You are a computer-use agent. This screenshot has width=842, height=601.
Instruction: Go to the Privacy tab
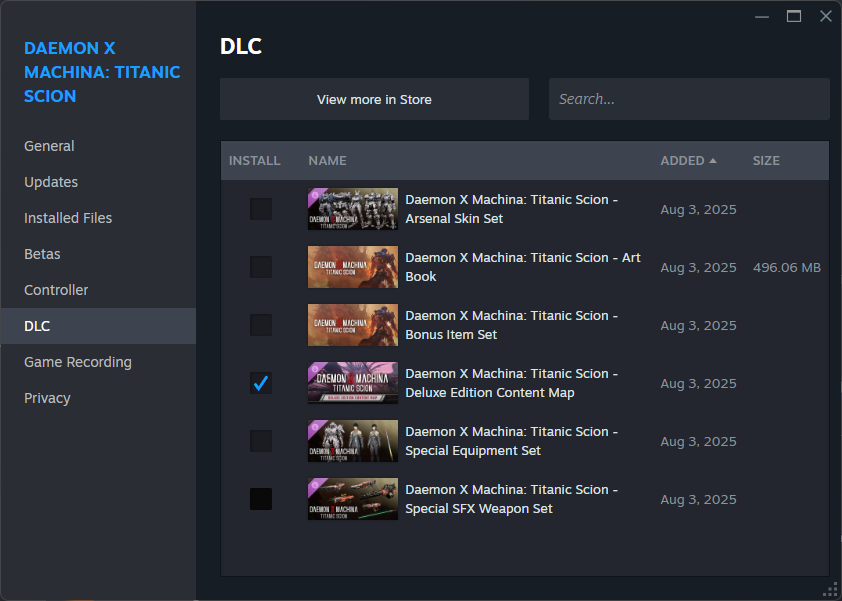click(98, 398)
